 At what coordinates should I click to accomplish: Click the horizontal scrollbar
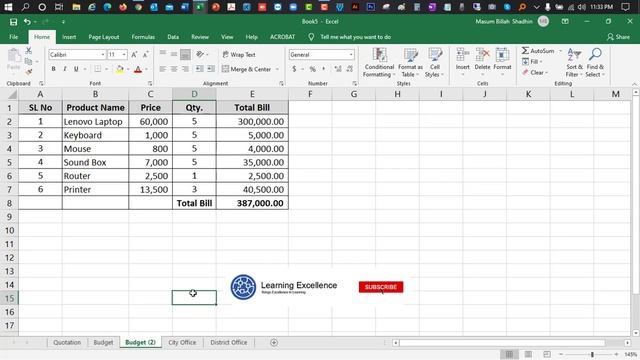[502, 343]
